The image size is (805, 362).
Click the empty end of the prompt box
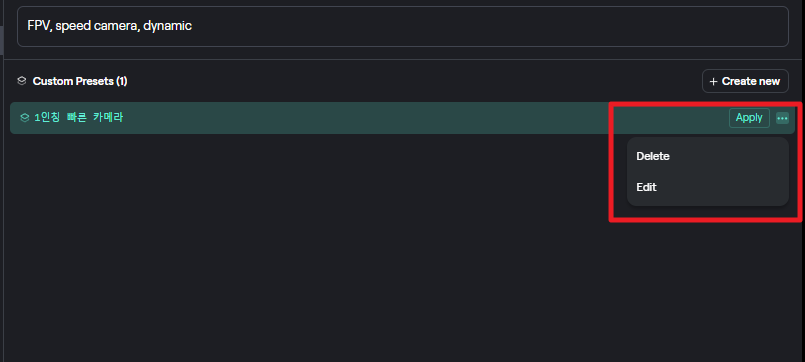(x=488, y=26)
